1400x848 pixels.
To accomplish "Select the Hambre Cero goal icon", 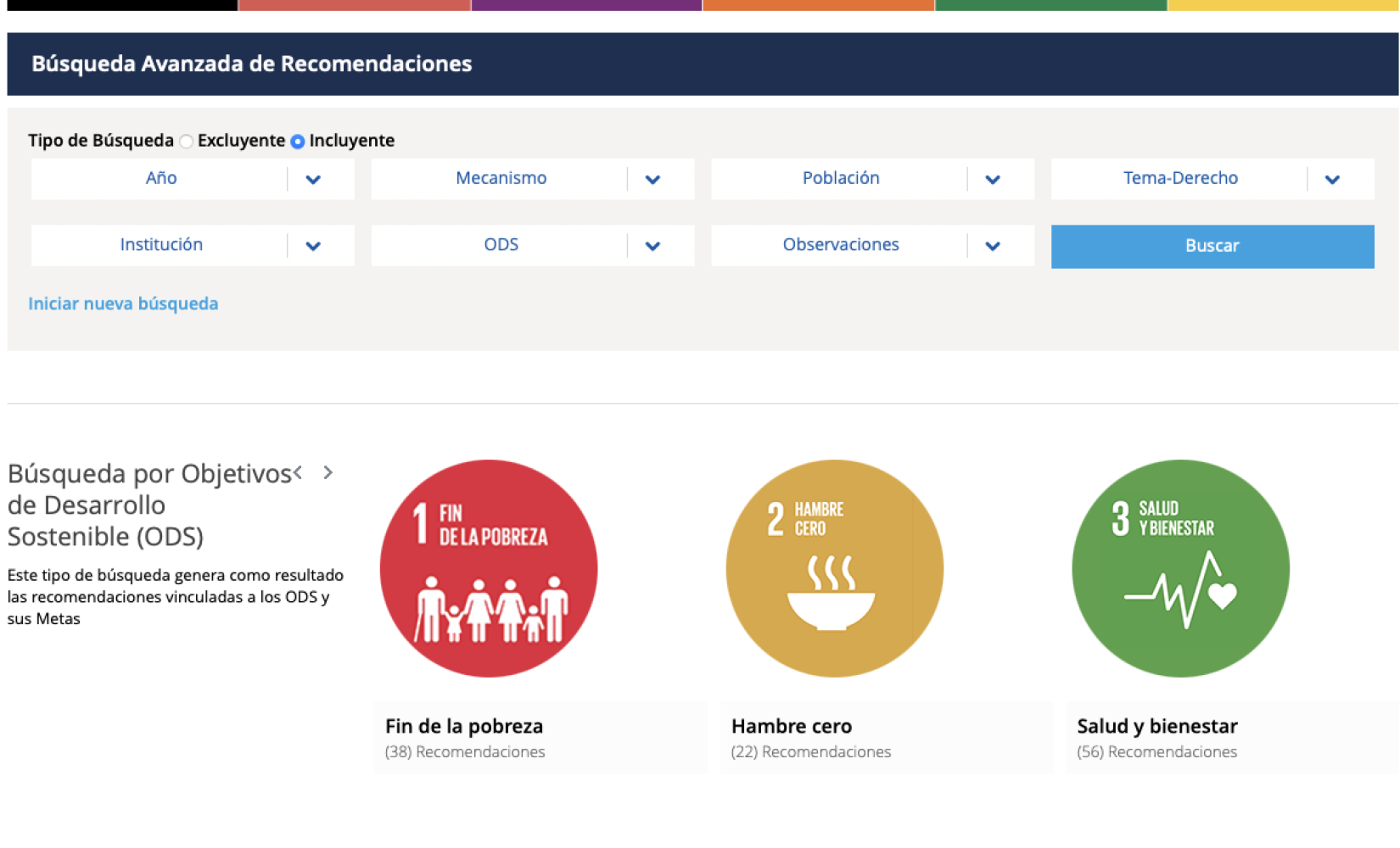I will [835, 568].
